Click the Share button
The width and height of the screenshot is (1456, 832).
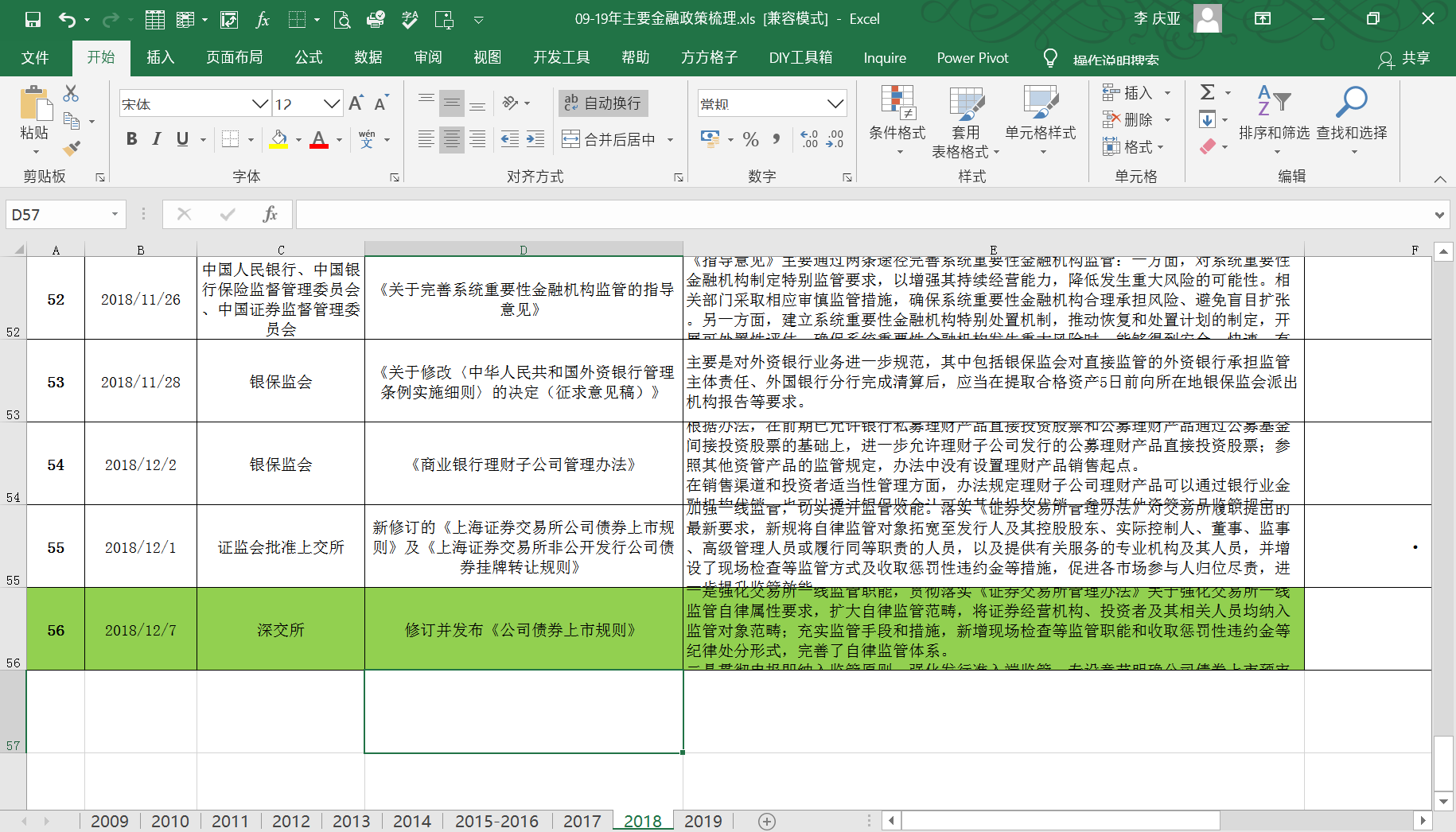(1406, 58)
